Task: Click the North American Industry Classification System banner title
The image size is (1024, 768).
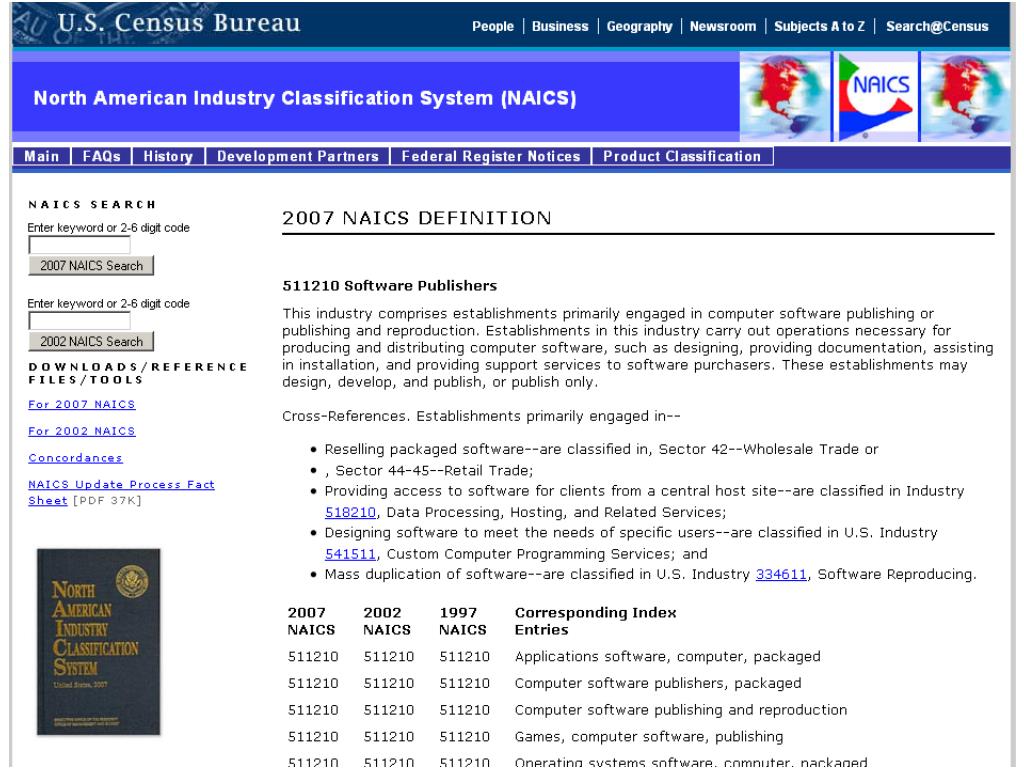Action: coord(305,98)
